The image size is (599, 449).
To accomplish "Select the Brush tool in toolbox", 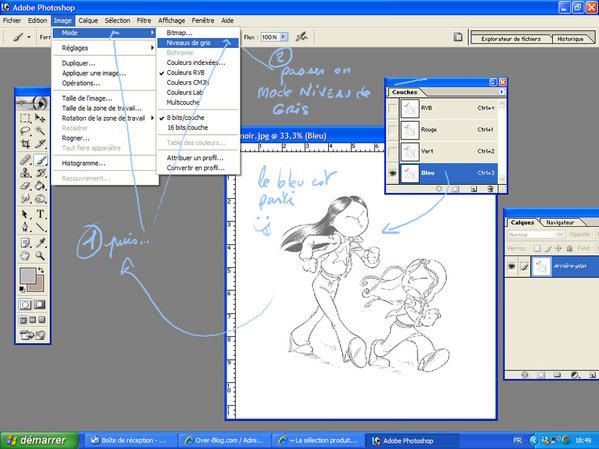I will click(40, 160).
